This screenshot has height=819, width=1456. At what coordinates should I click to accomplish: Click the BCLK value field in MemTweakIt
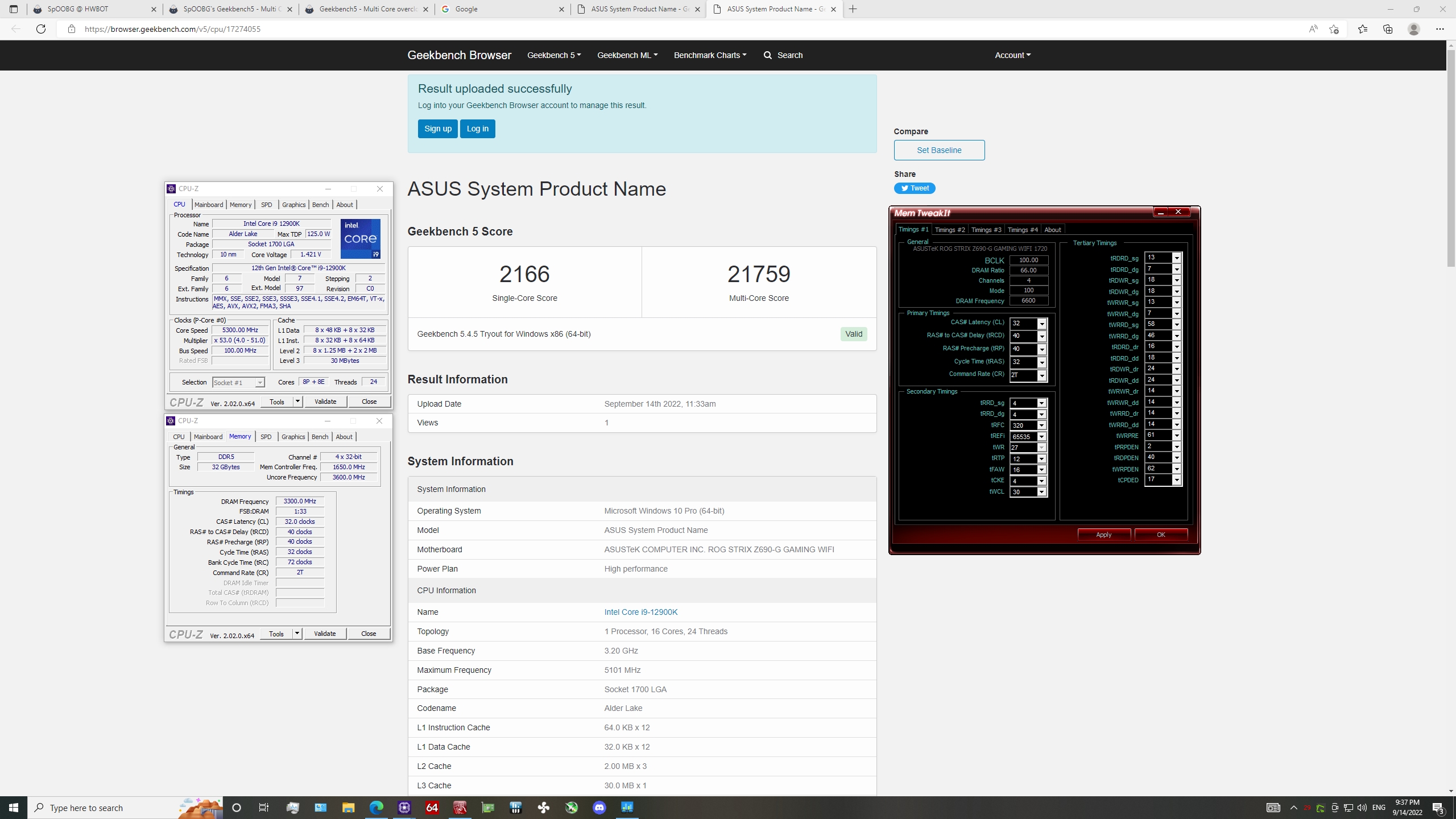point(1028,260)
